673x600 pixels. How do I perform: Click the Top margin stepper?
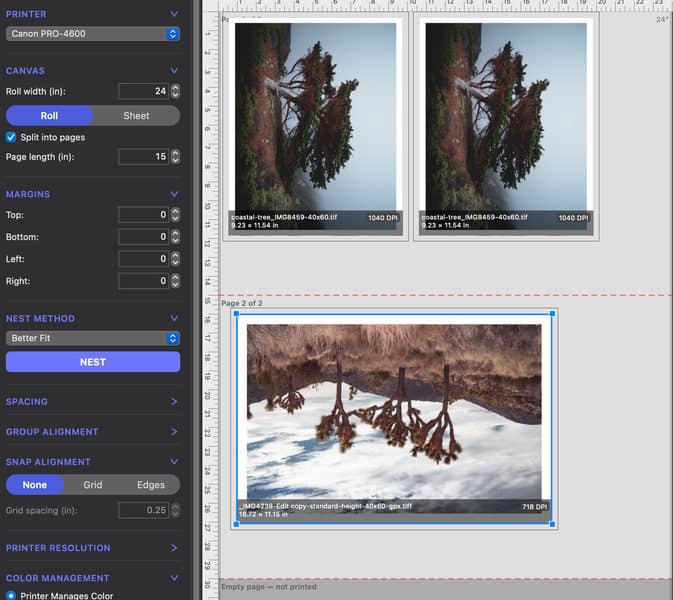(x=175, y=215)
